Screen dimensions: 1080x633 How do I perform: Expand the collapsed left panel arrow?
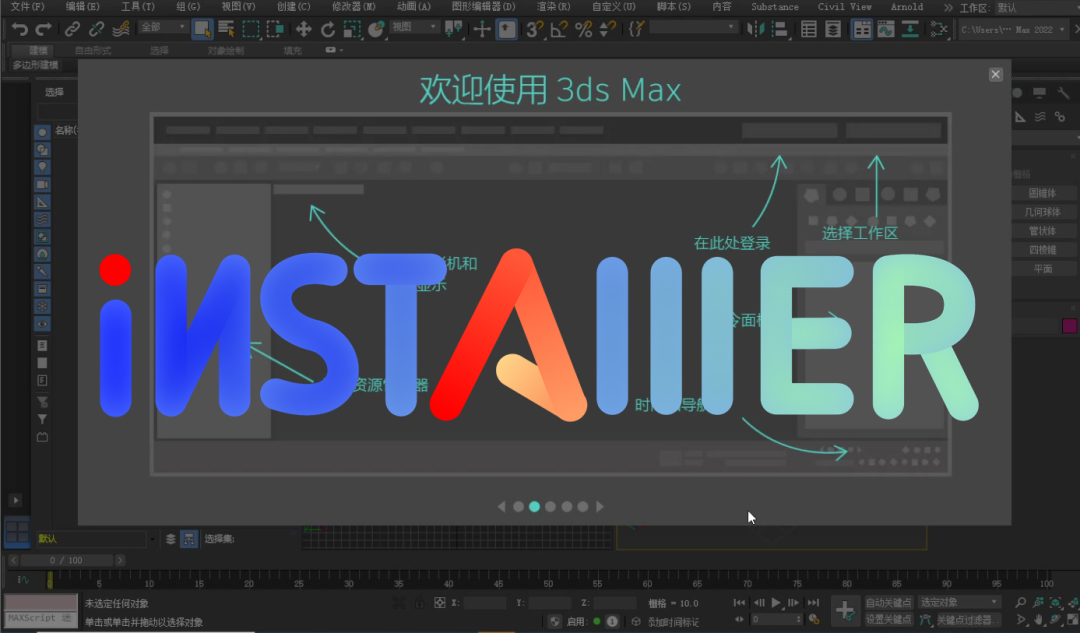(15, 501)
